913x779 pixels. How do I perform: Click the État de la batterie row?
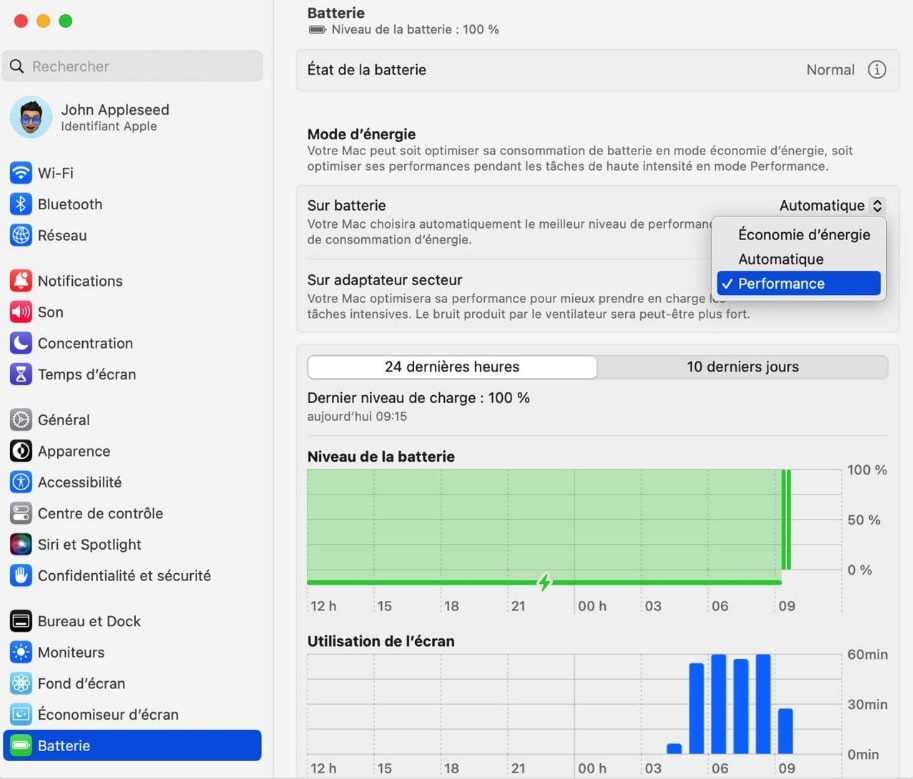(597, 70)
